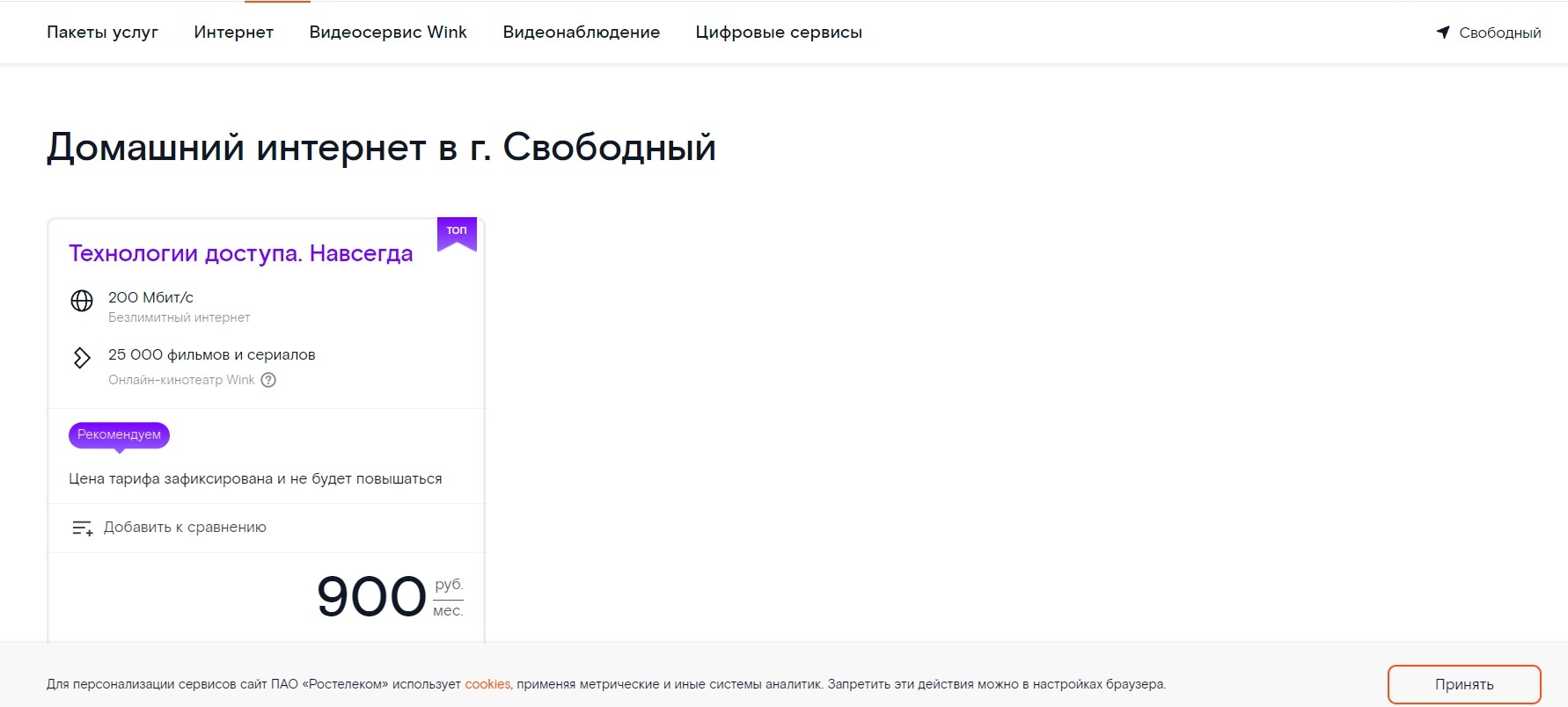Open the Интернет navigation tab
1568x707 pixels.
coord(233,33)
